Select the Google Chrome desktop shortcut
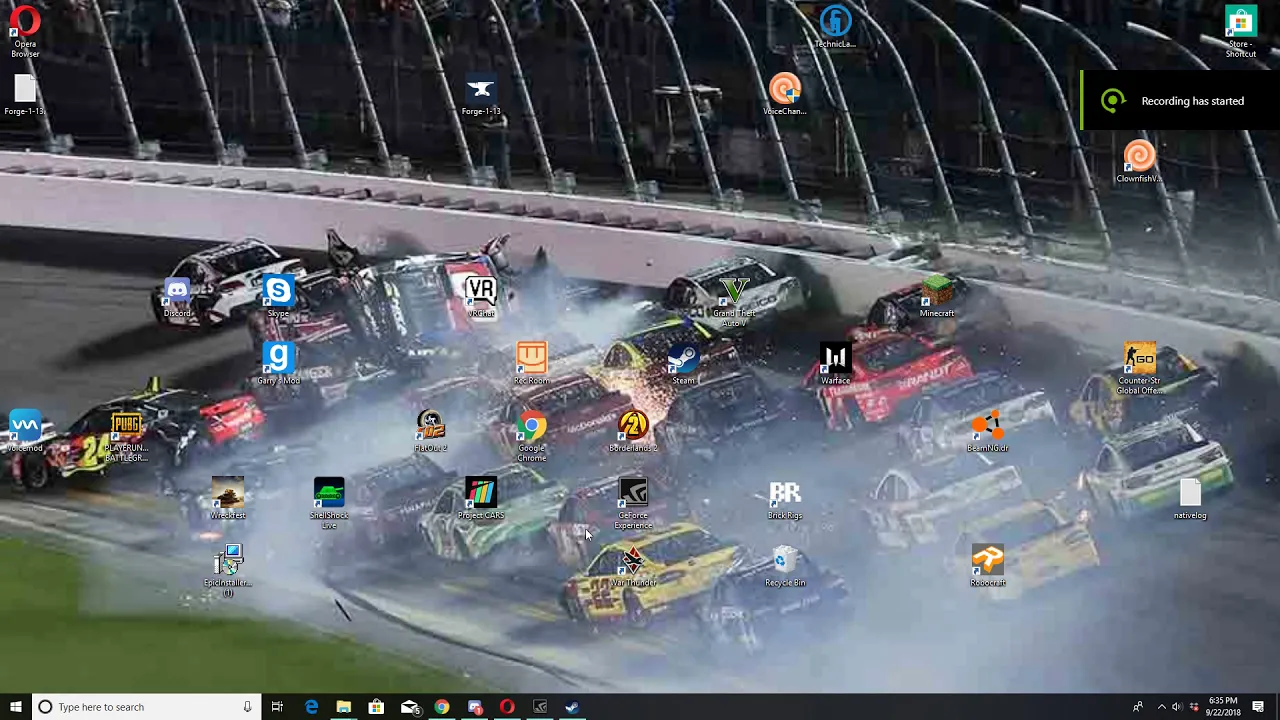 coord(531,436)
